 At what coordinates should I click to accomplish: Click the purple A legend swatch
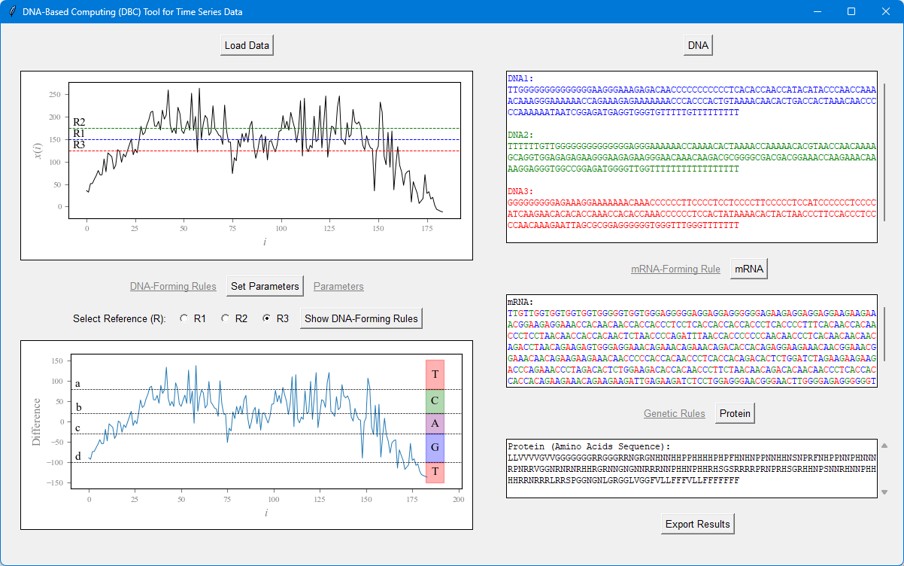pyautogui.click(x=435, y=424)
